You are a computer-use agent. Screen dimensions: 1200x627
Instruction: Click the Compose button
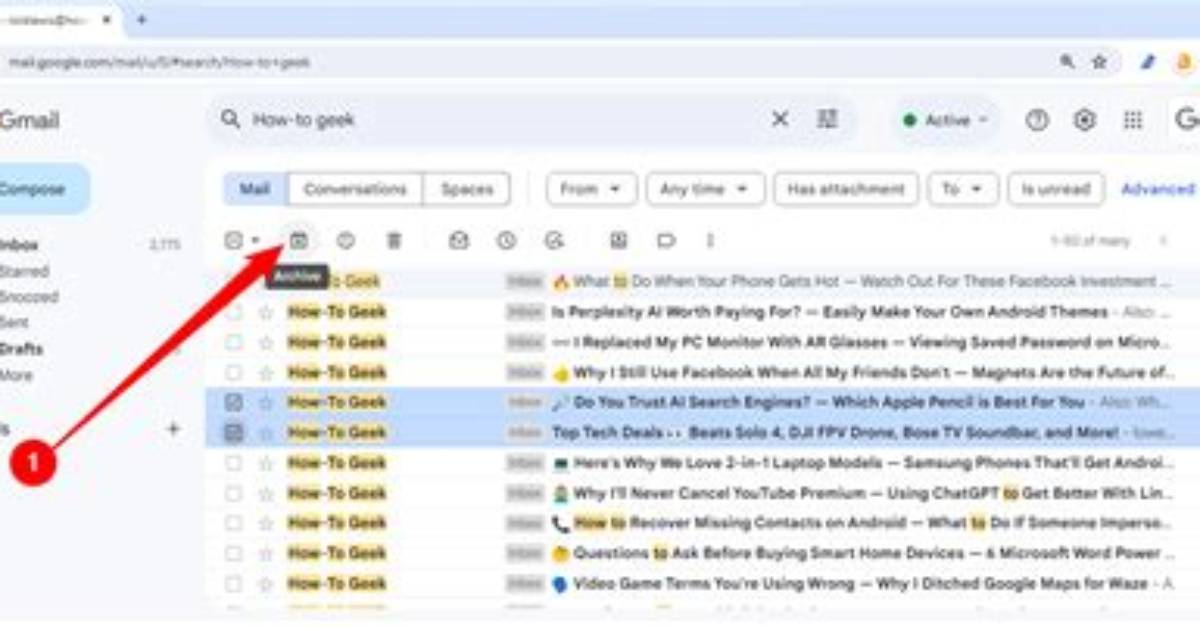(44, 189)
